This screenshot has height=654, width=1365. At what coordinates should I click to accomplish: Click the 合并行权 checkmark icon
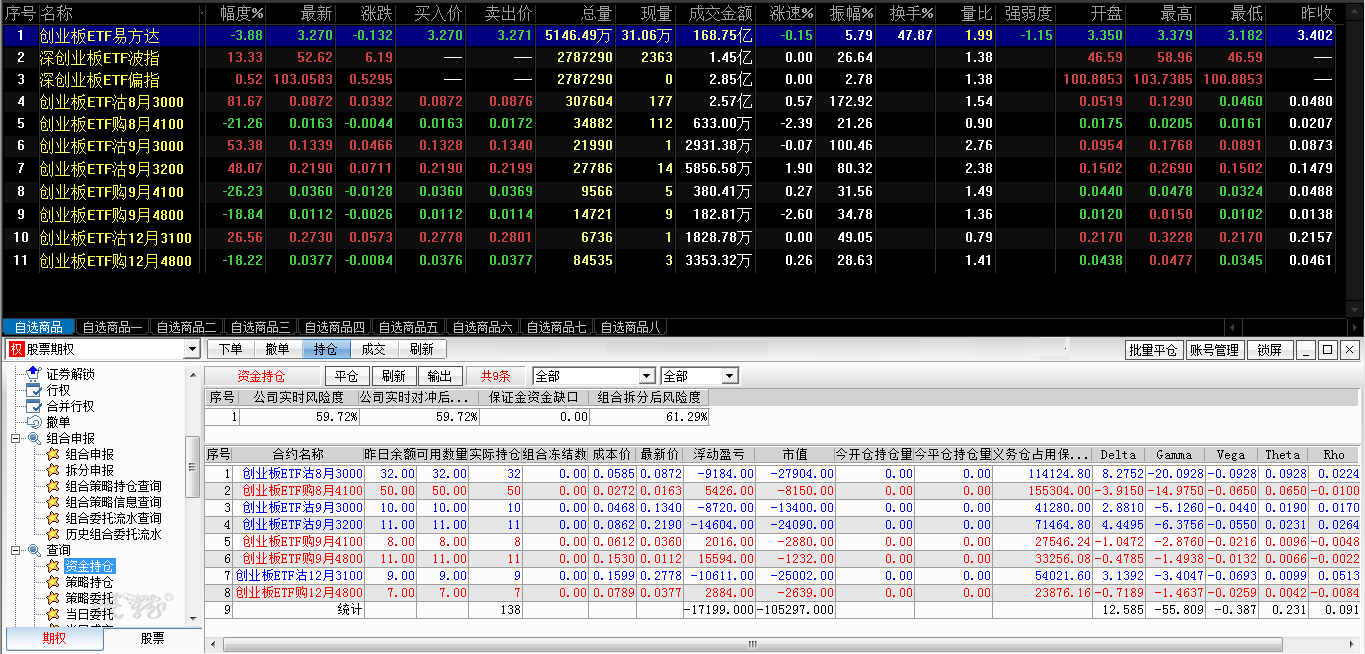click(x=34, y=406)
